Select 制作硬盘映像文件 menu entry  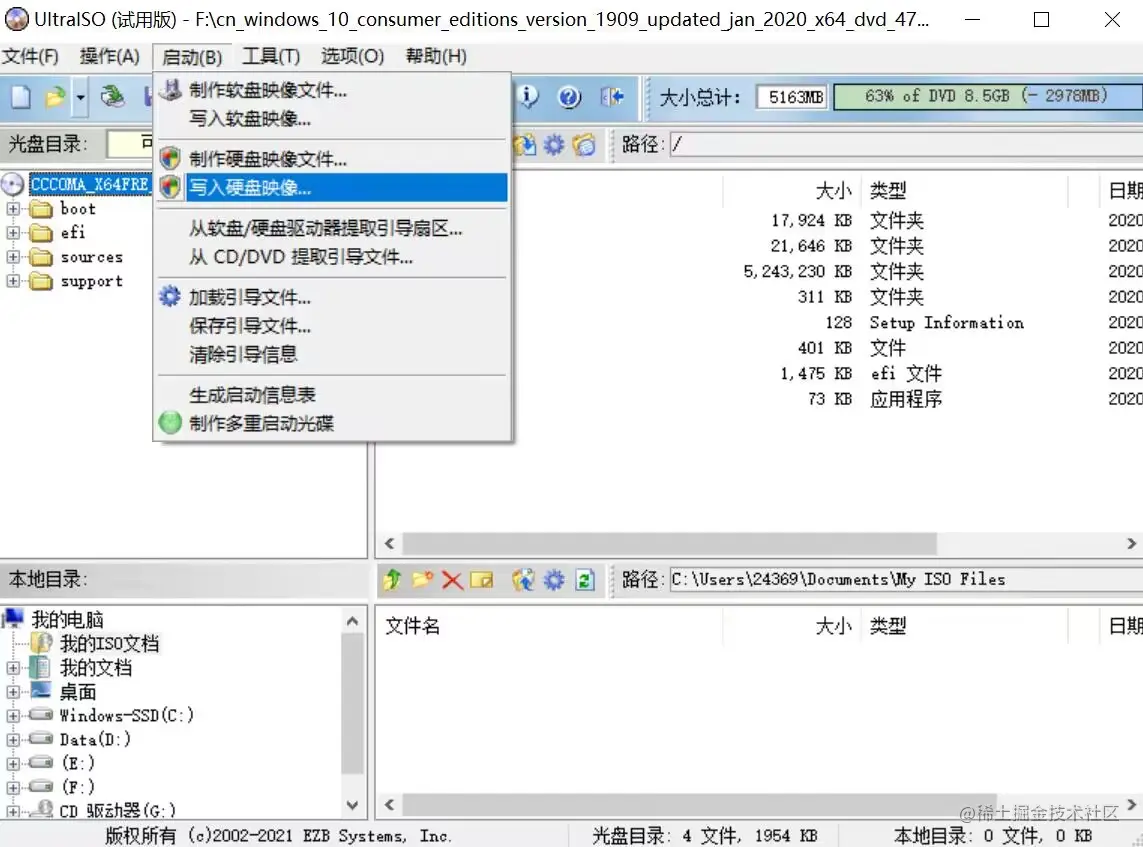(x=332, y=159)
